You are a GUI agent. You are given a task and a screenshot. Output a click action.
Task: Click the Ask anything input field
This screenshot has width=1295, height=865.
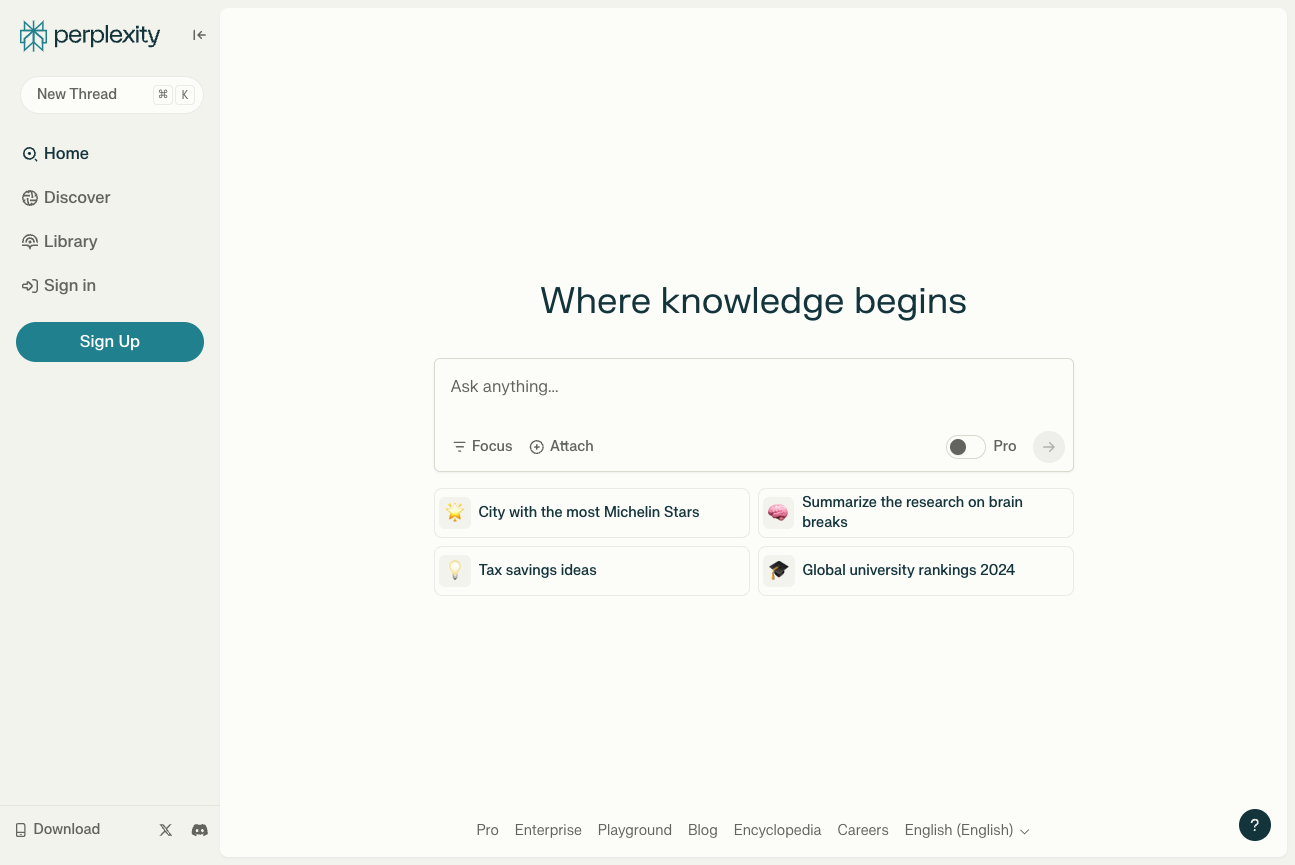(x=754, y=387)
